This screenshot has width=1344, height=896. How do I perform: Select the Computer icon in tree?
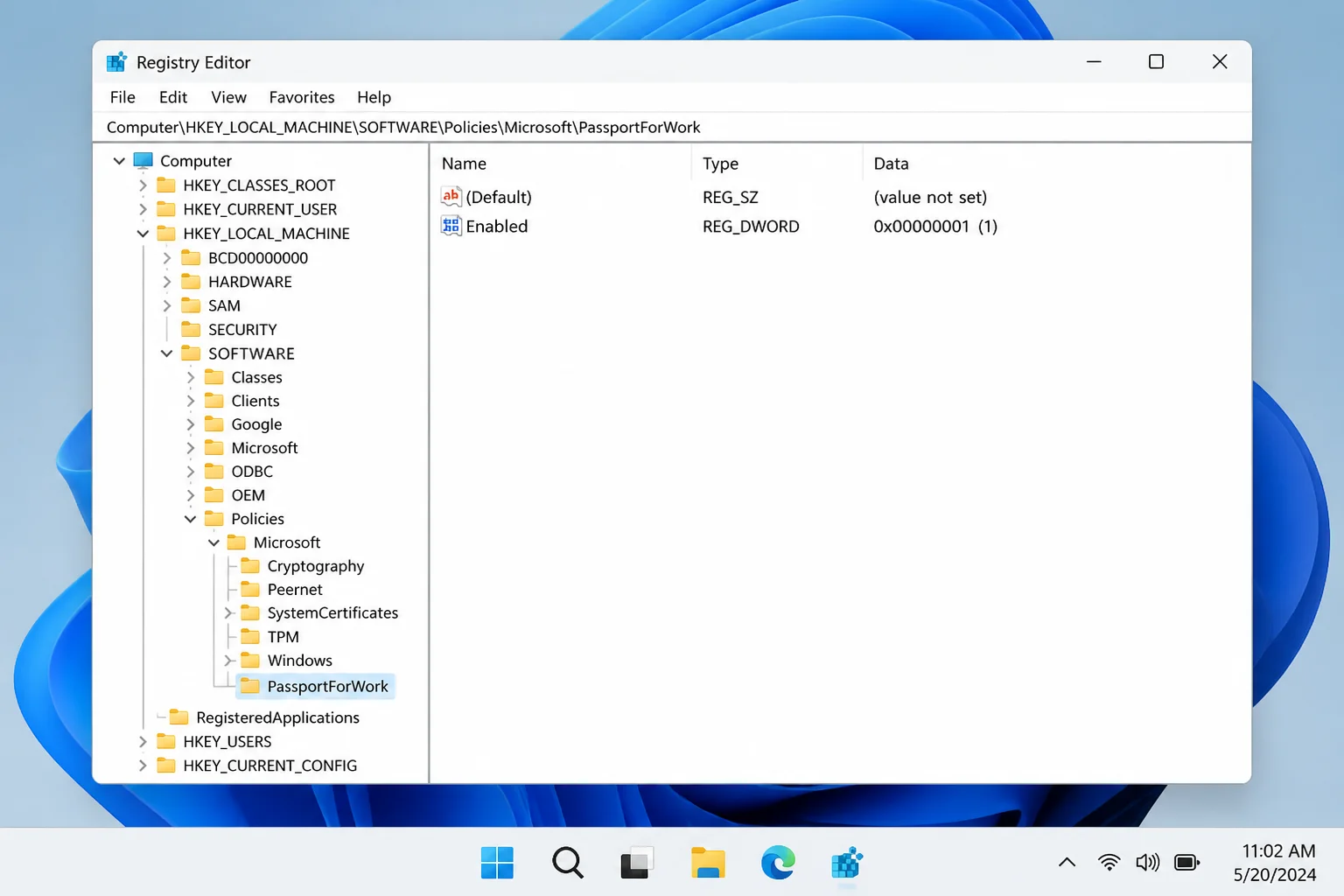(143, 161)
